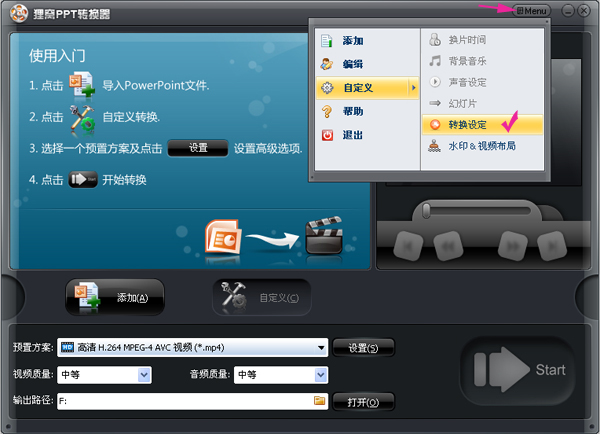Click the 自定义(C) button
The image size is (600, 434).
point(262,297)
